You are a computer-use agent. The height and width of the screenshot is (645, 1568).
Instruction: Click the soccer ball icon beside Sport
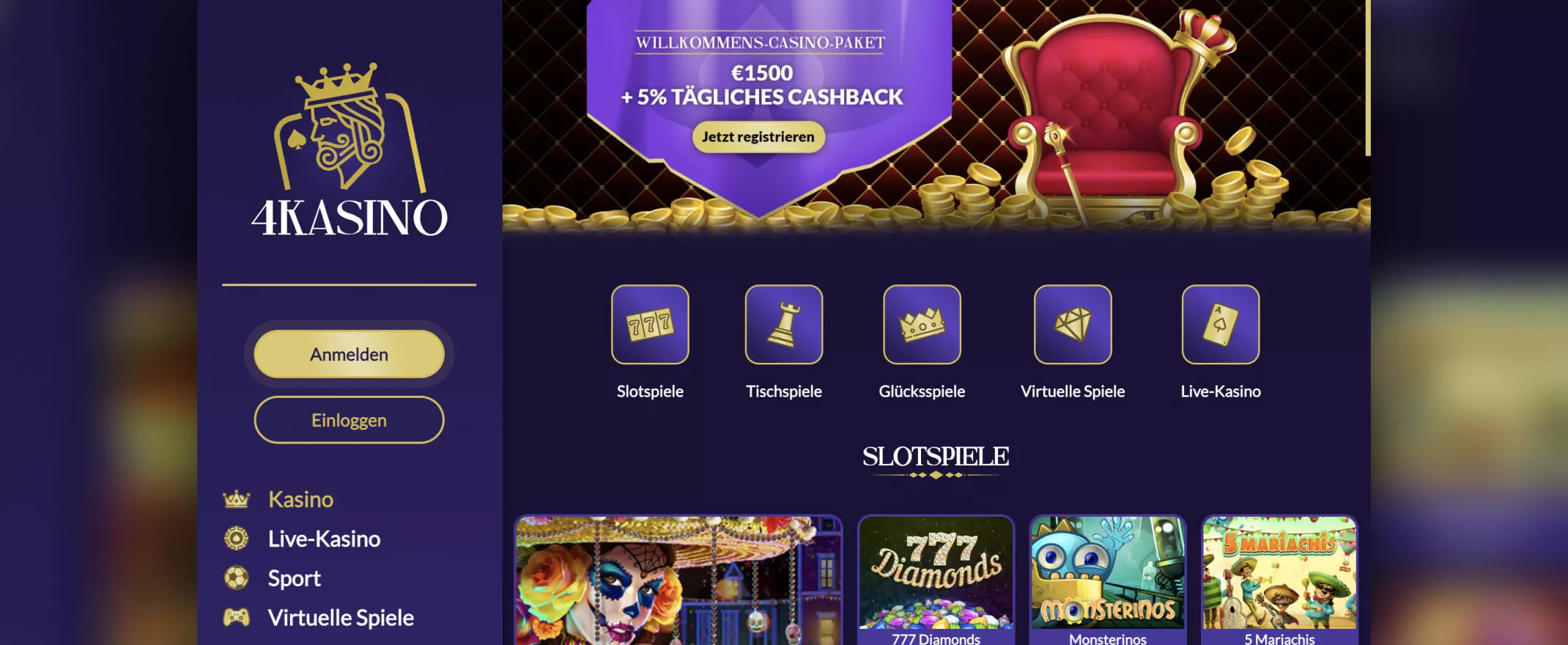[236, 578]
